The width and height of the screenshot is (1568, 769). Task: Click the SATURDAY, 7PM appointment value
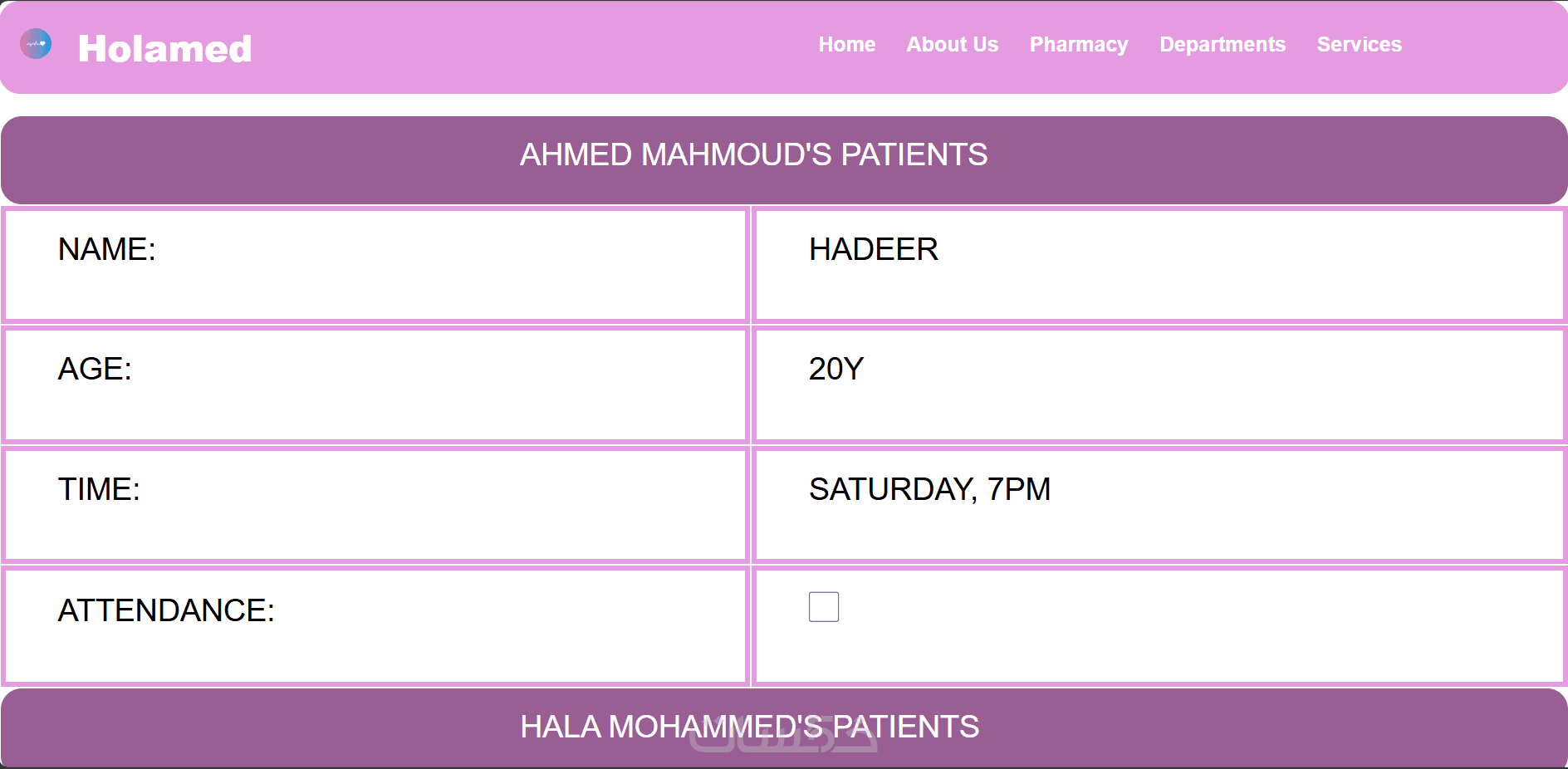click(929, 490)
